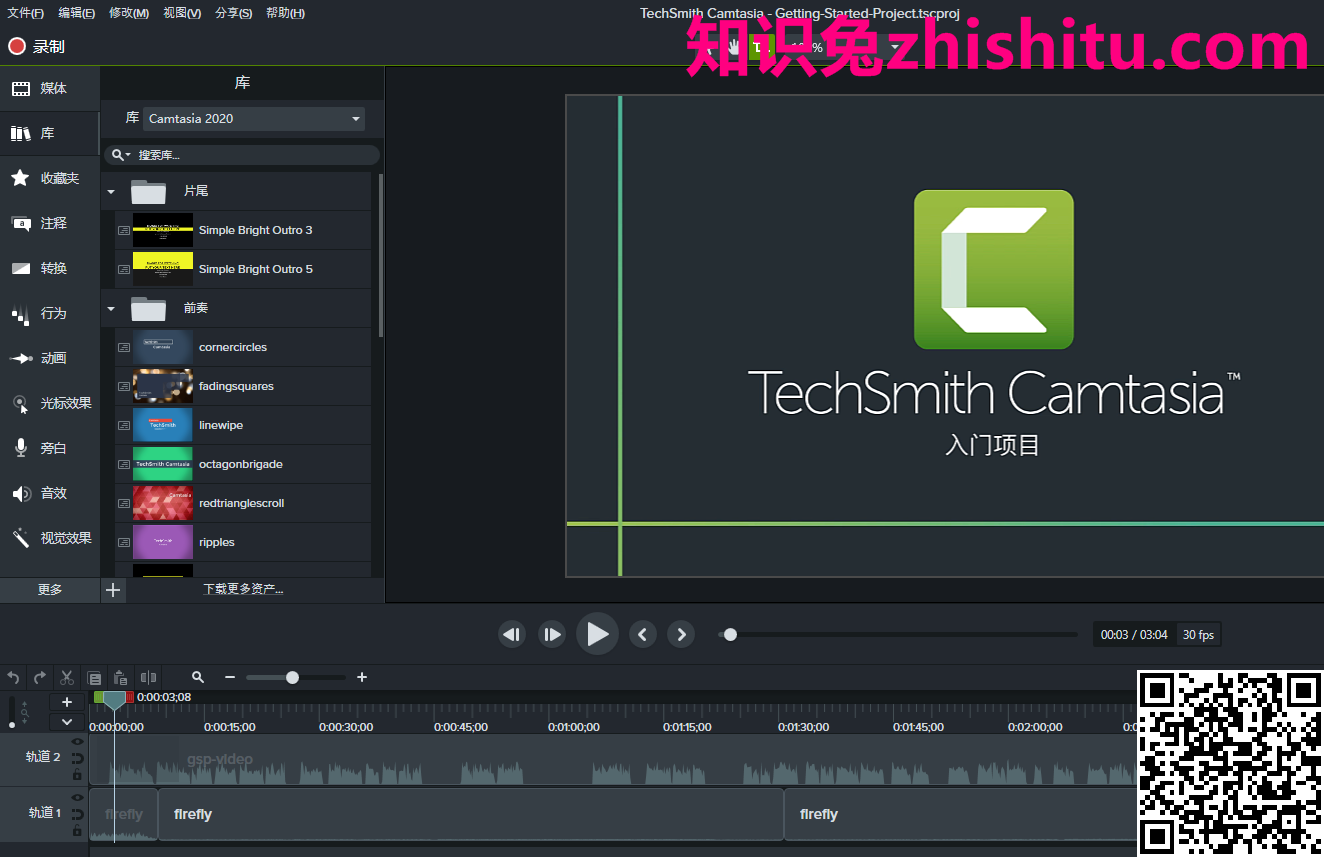Paste media onto the timeline
The width and height of the screenshot is (1324, 857).
coord(121,677)
